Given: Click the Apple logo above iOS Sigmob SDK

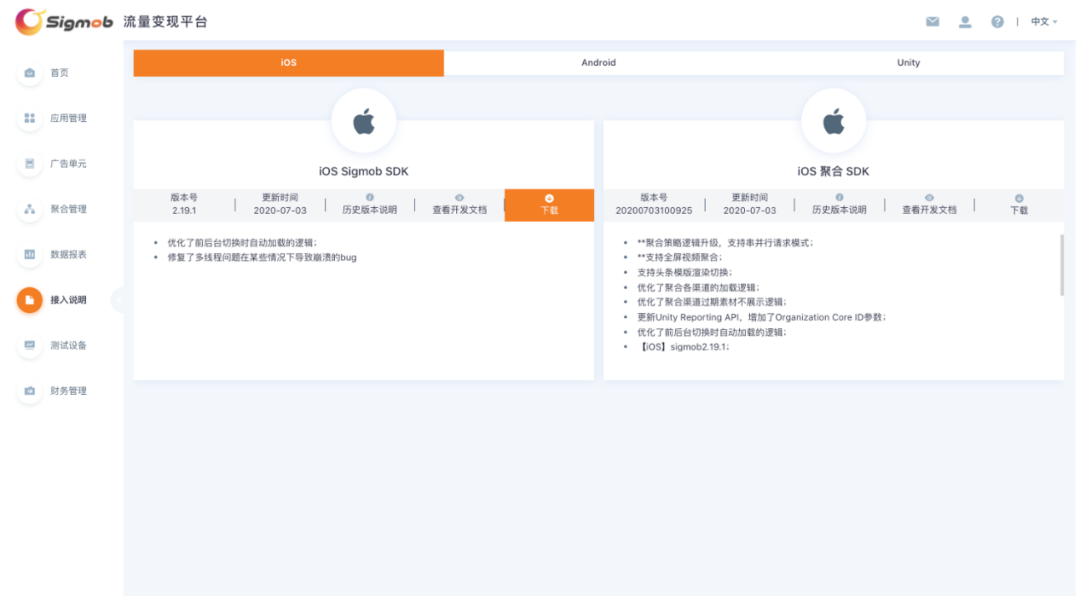Looking at the screenshot, I should [x=364, y=122].
